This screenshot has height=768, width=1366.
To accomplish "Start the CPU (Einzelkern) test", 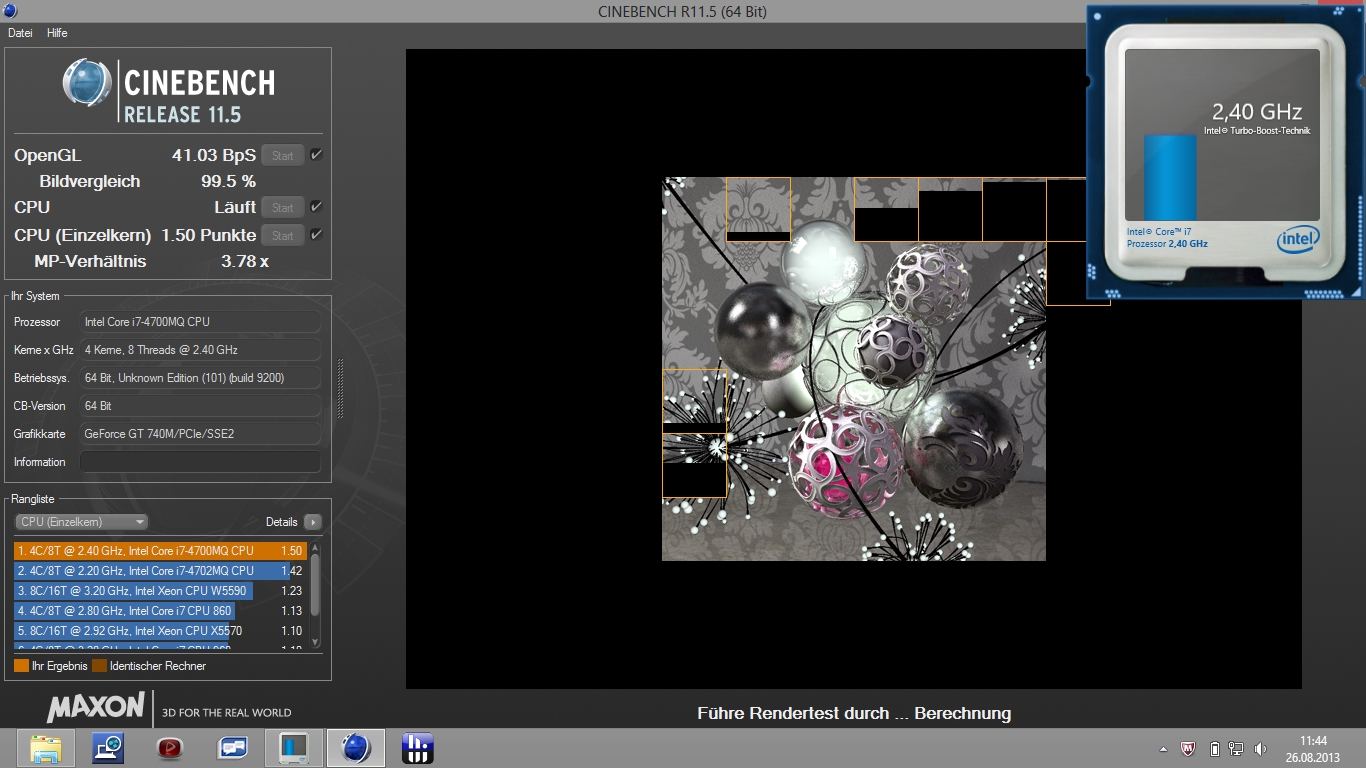I will (283, 235).
